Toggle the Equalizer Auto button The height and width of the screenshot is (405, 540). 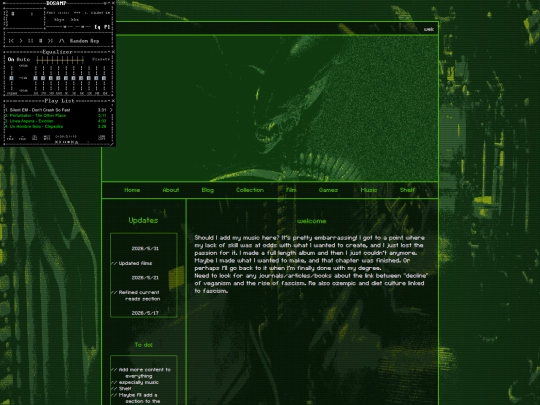(x=23, y=59)
